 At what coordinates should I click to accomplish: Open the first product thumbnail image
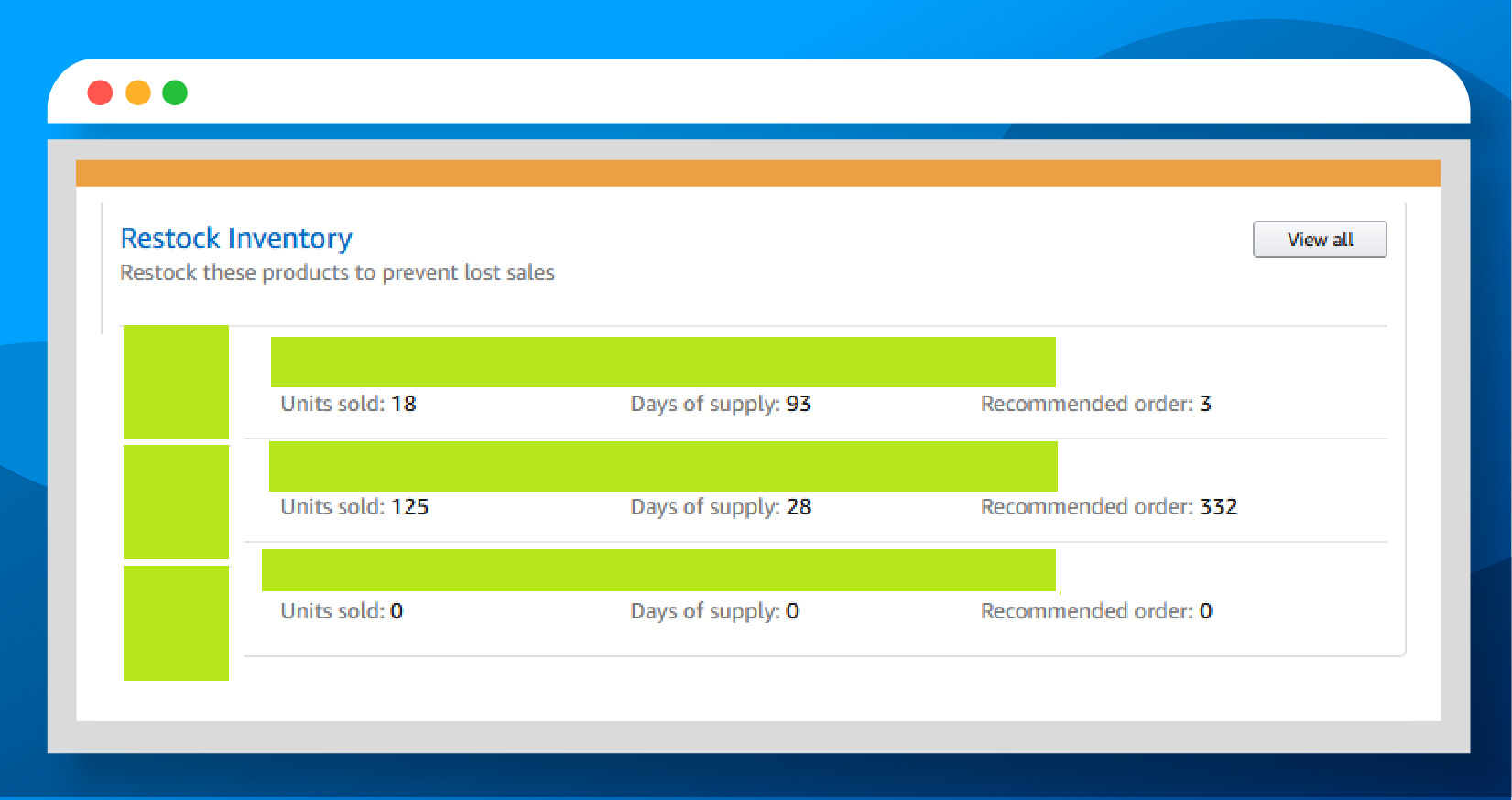pos(176,382)
